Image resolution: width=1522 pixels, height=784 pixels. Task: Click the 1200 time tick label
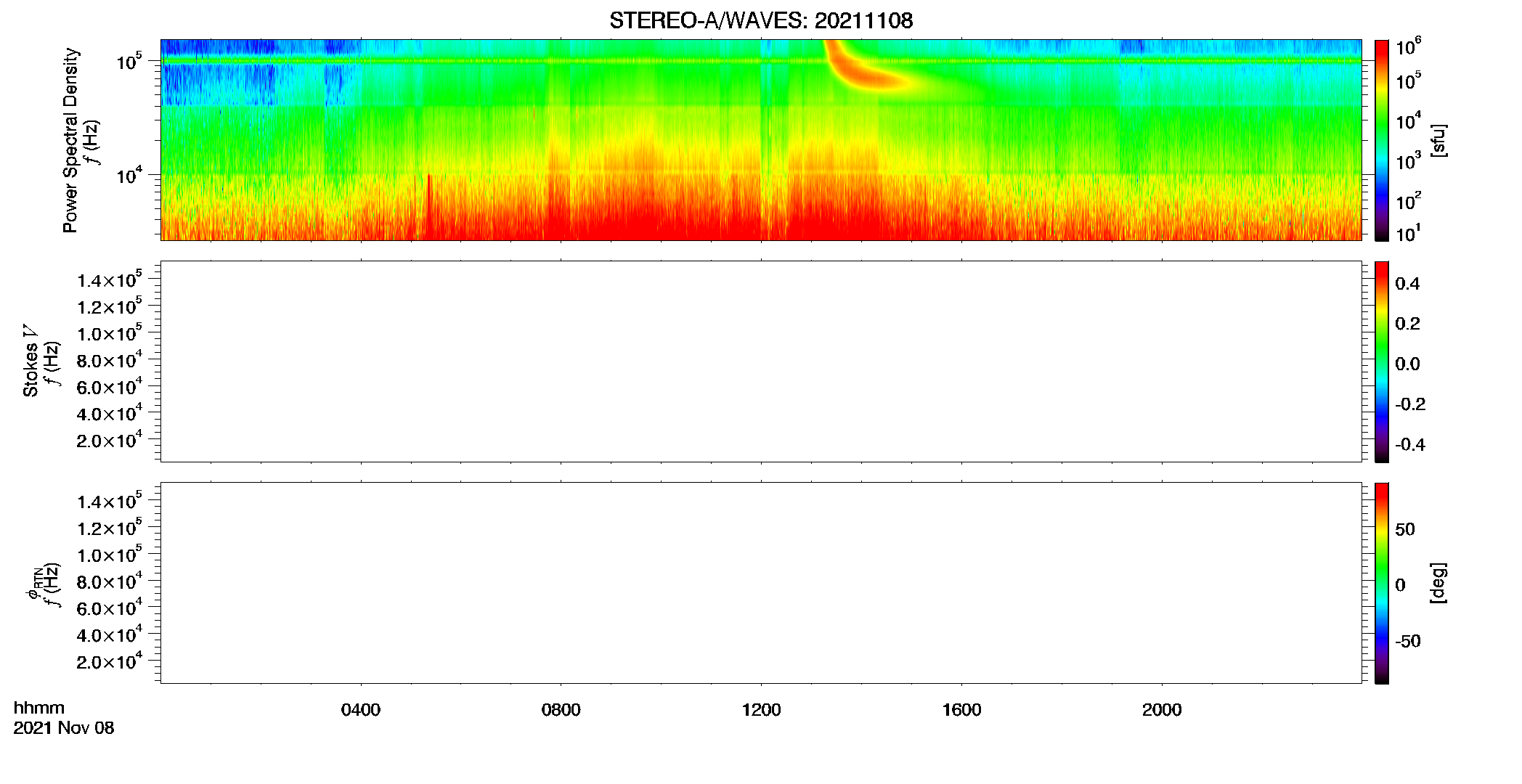761,710
